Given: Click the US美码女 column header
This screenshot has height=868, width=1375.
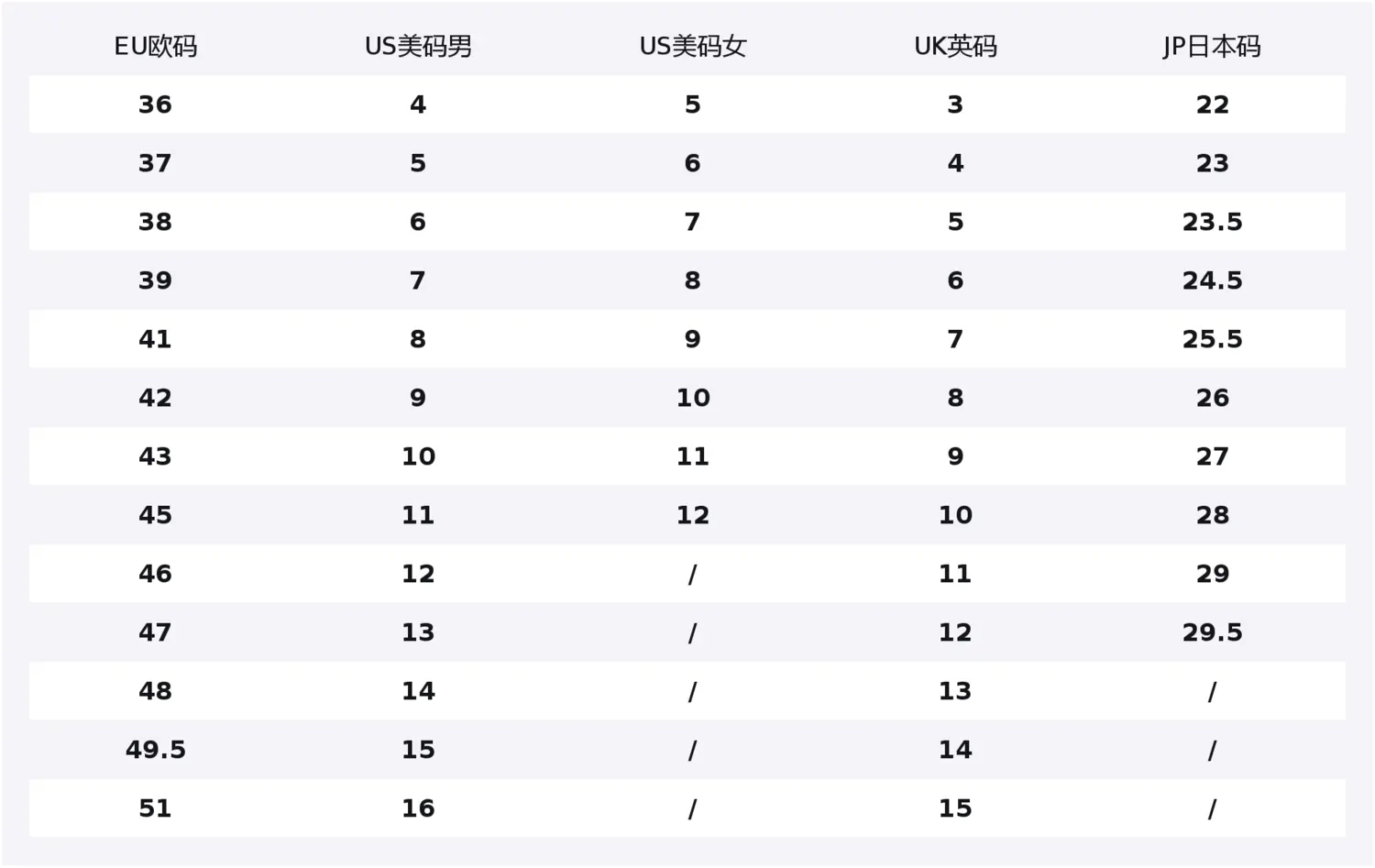Looking at the screenshot, I should [x=693, y=46].
